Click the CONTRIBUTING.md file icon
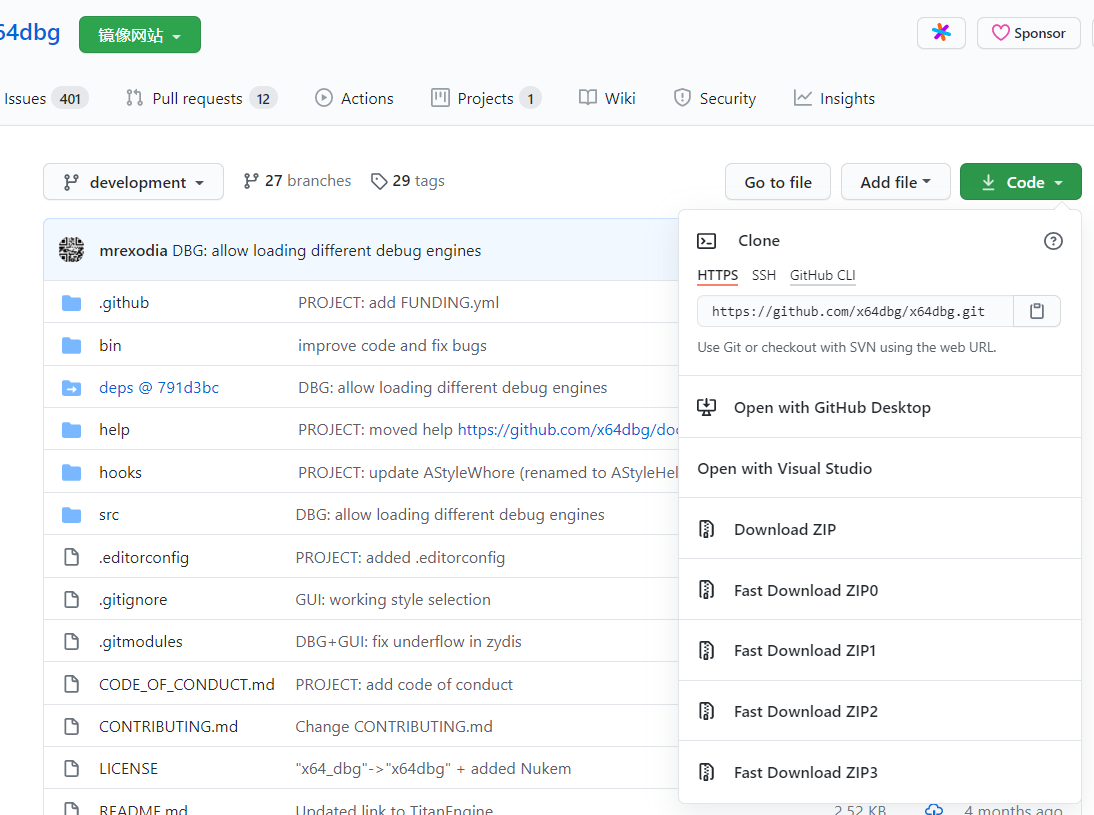 [x=71, y=726]
